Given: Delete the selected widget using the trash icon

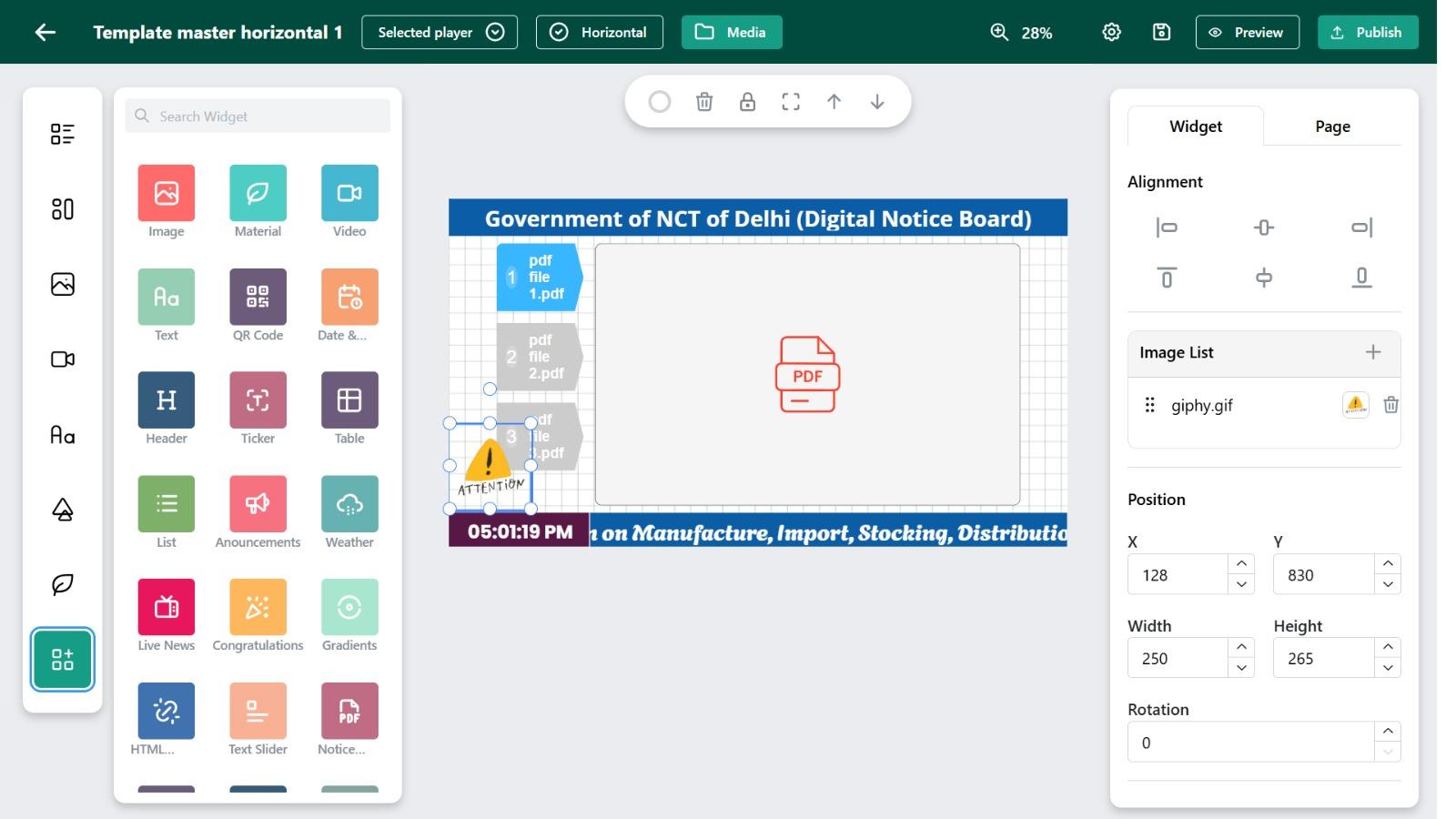Looking at the screenshot, I should pos(703,101).
